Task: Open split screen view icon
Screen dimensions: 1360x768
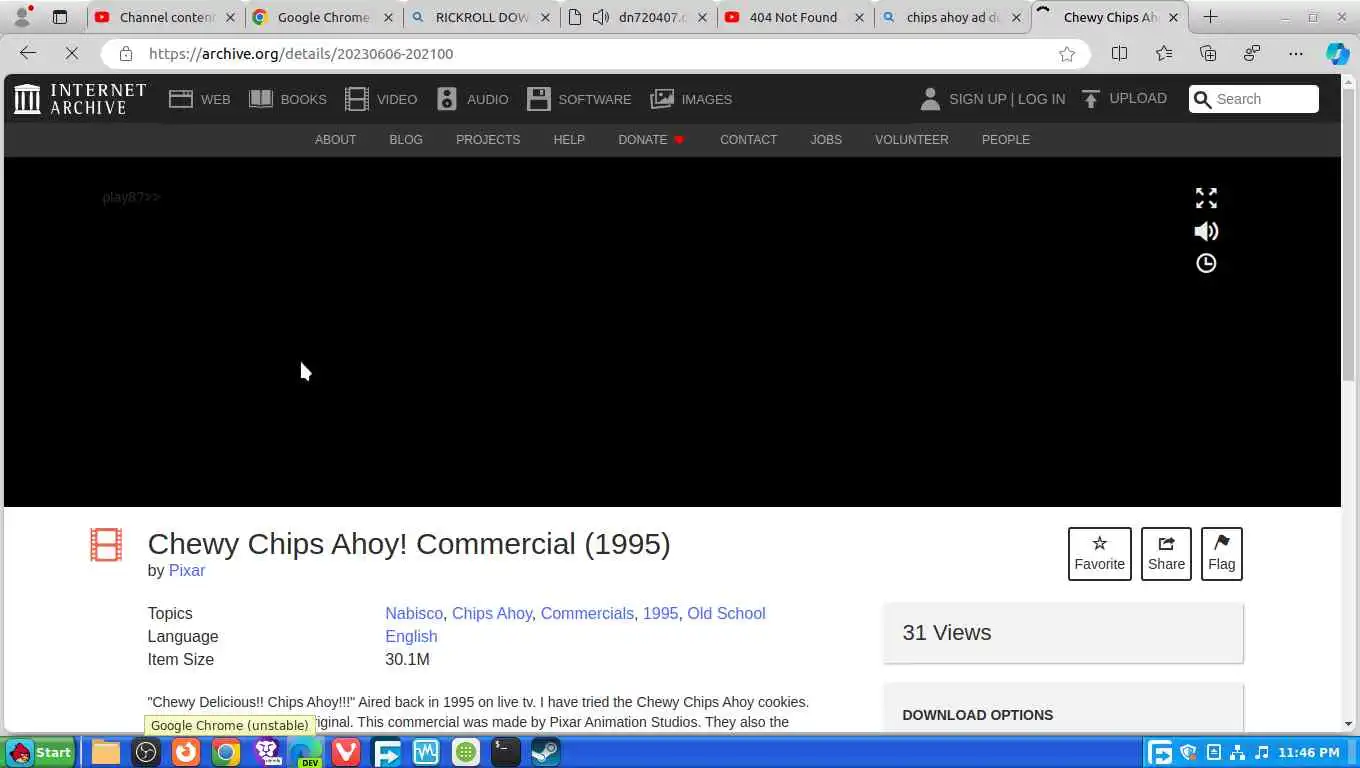Action: pyautogui.click(x=1119, y=54)
